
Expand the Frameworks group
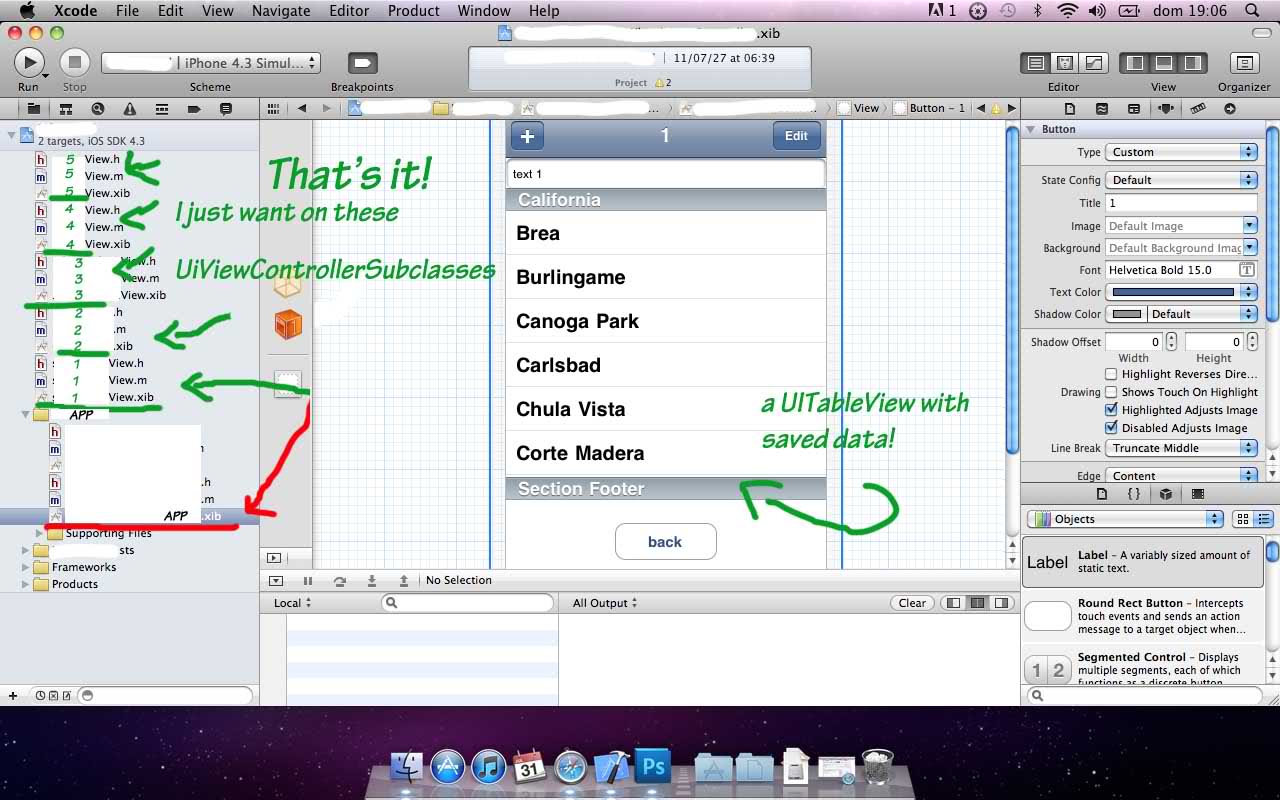26,567
